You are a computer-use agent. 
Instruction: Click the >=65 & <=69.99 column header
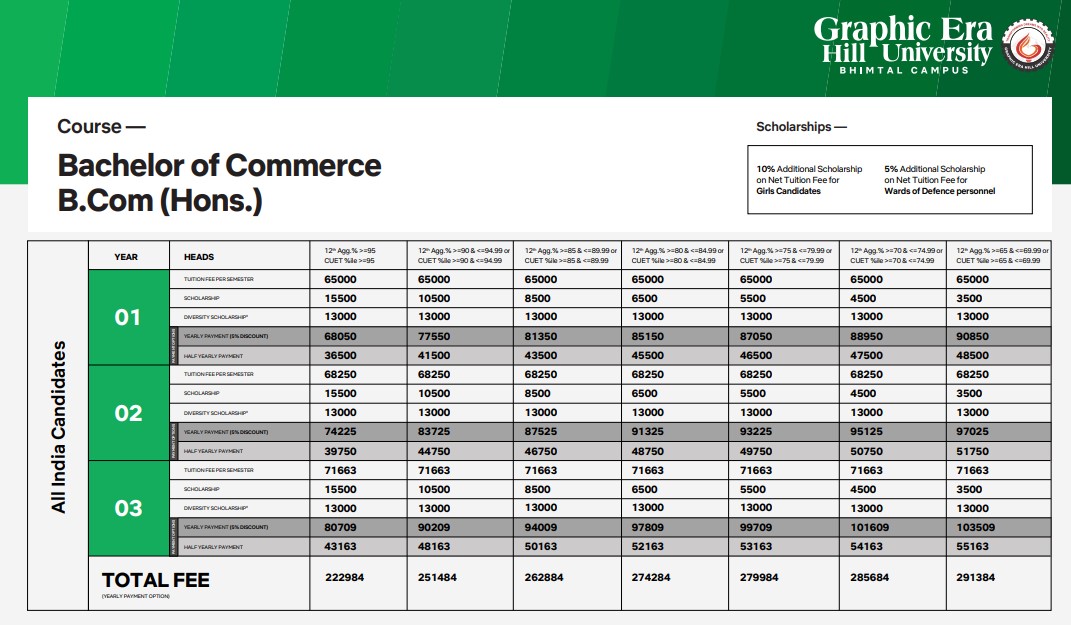pyautogui.click(x=1000, y=254)
